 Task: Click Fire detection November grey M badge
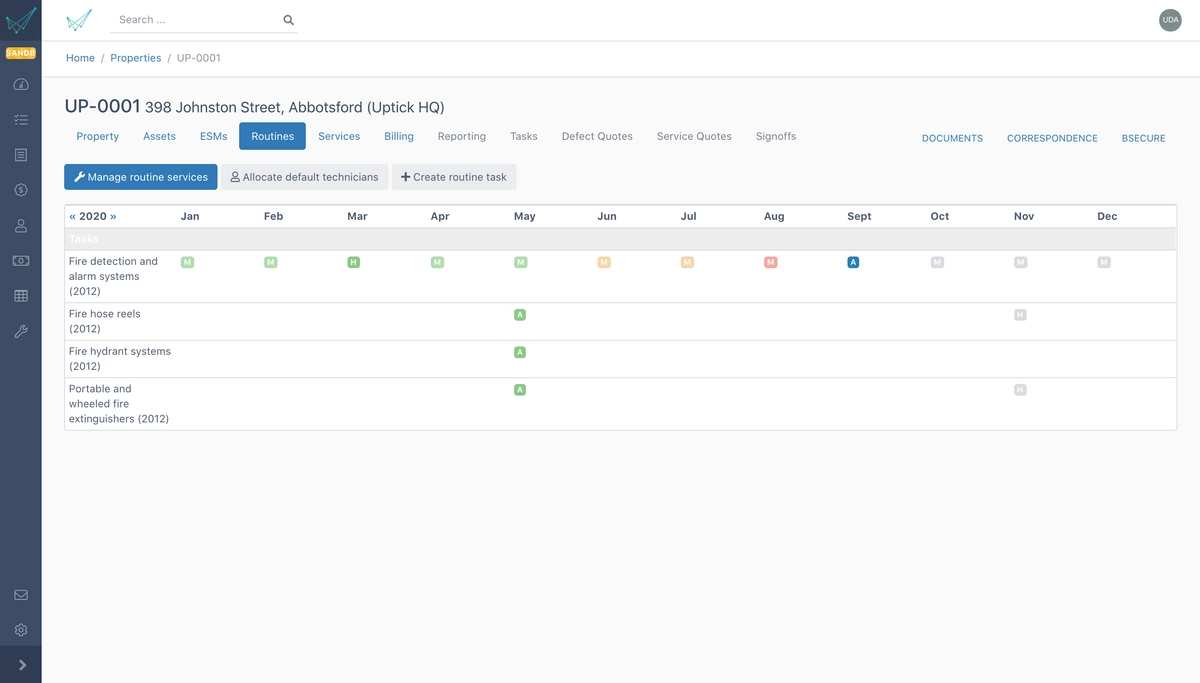[x=1020, y=262]
